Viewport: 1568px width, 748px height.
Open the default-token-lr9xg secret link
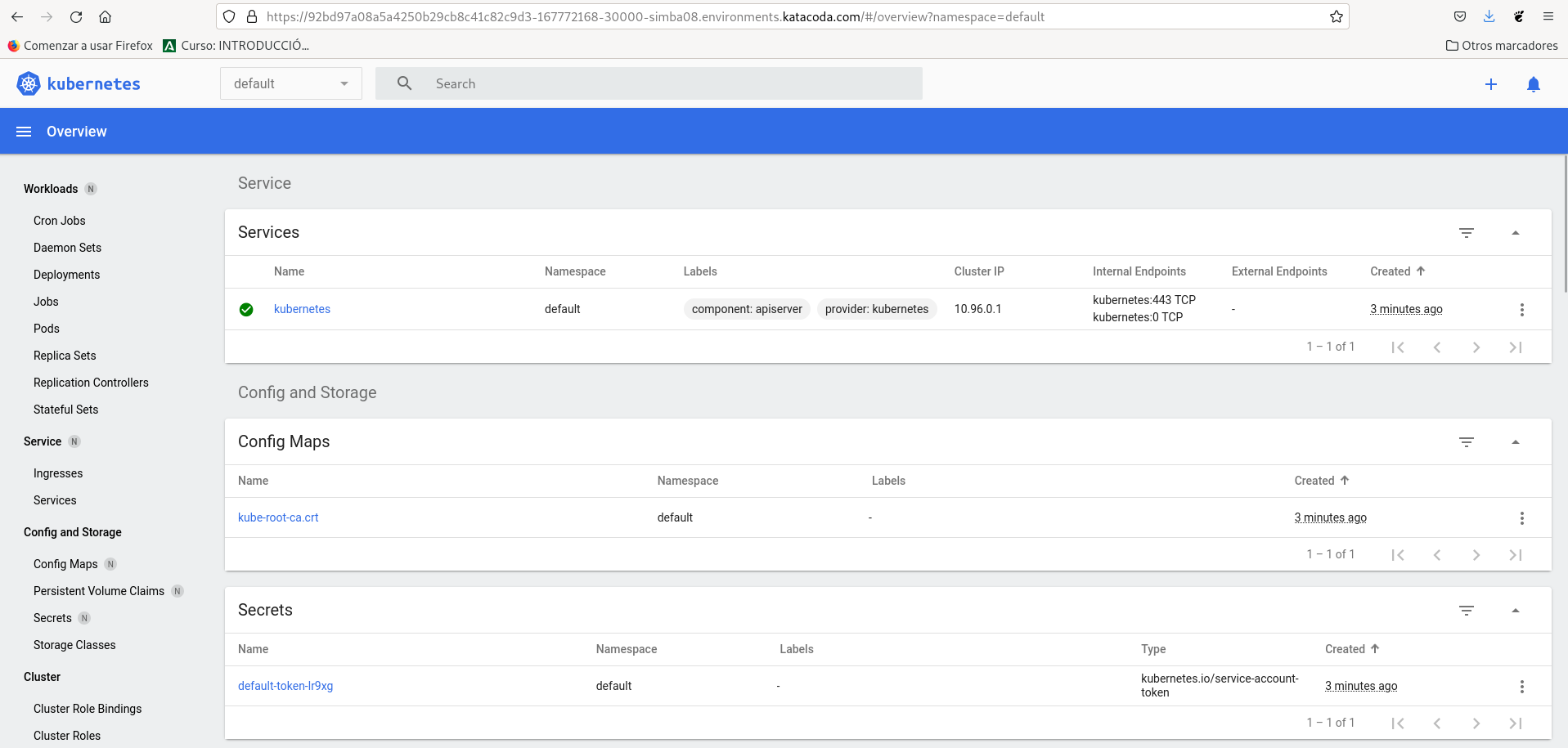285,686
